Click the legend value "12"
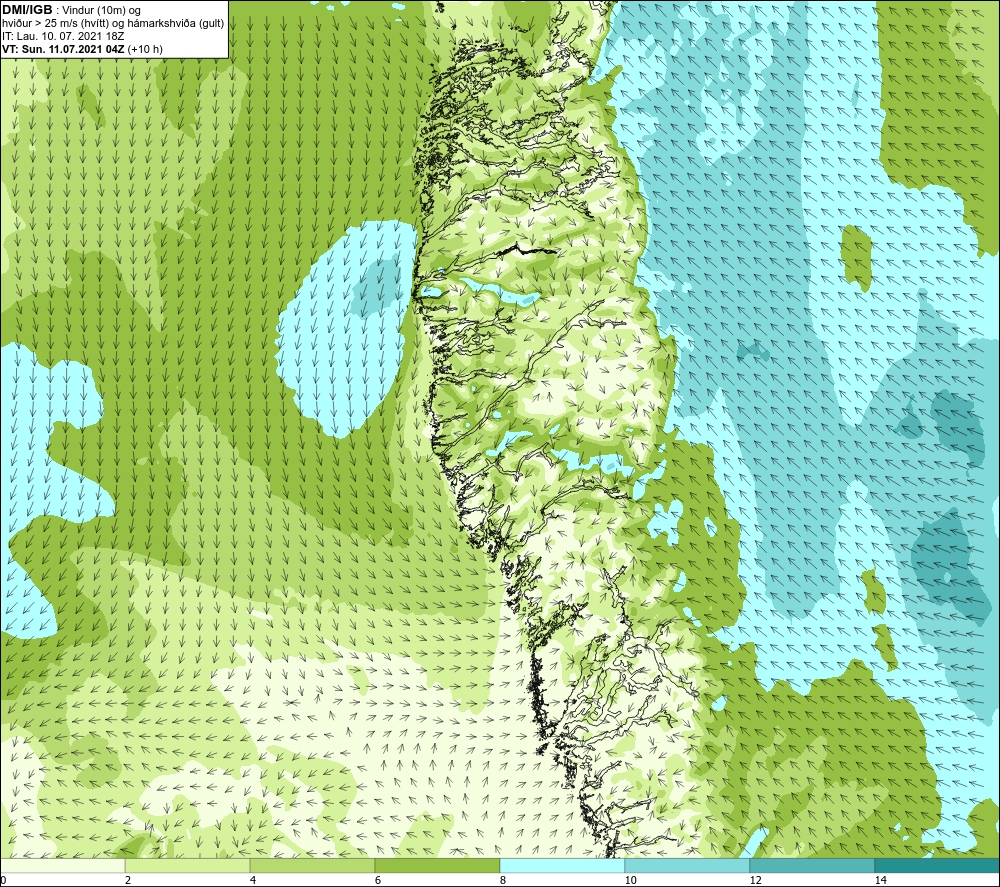1000x887 pixels. 755,880
